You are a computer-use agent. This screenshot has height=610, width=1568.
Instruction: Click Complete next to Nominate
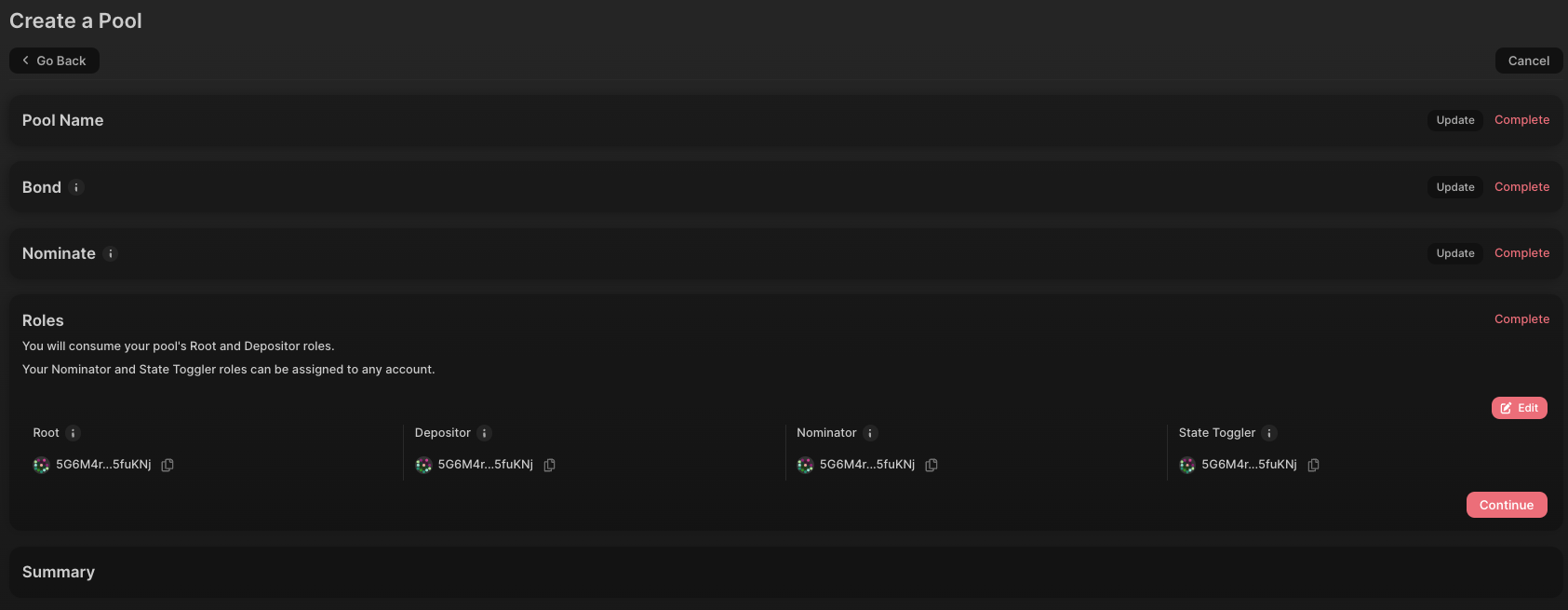[x=1521, y=252]
